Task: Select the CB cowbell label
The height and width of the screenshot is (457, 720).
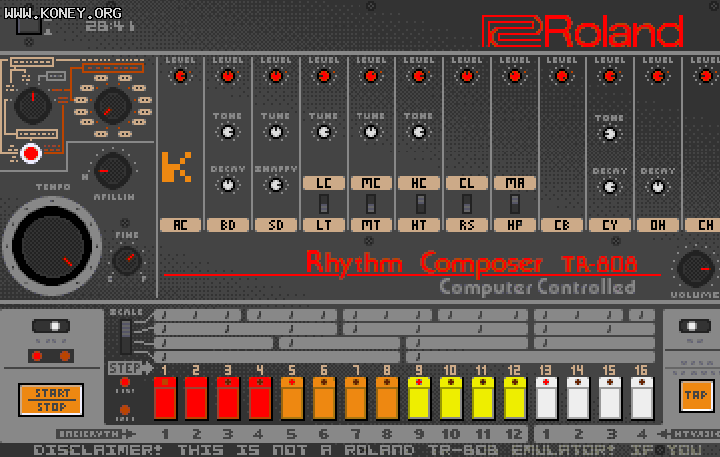Action: [562, 225]
